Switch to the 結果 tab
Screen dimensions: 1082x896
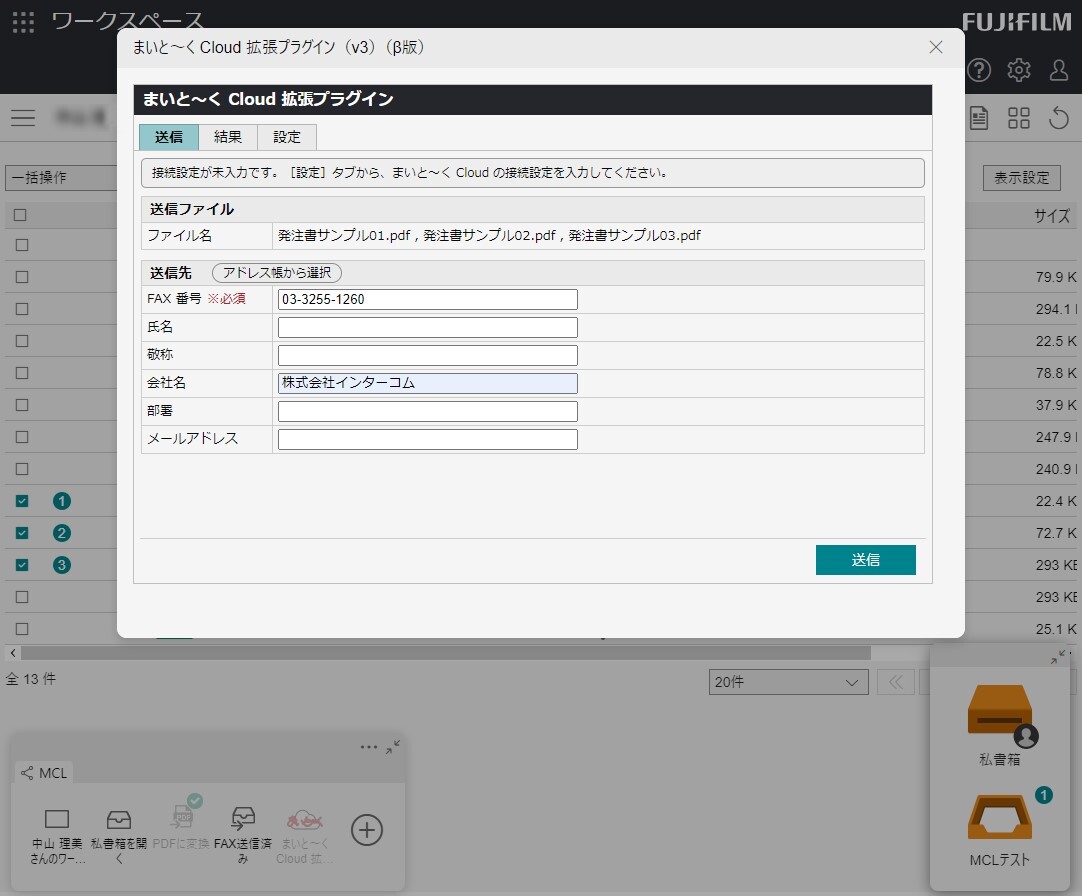click(x=228, y=137)
